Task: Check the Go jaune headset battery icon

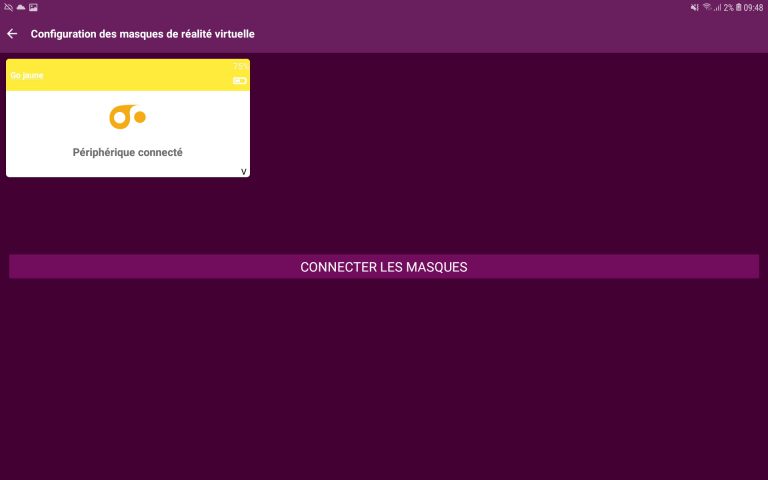Action: tap(240, 80)
